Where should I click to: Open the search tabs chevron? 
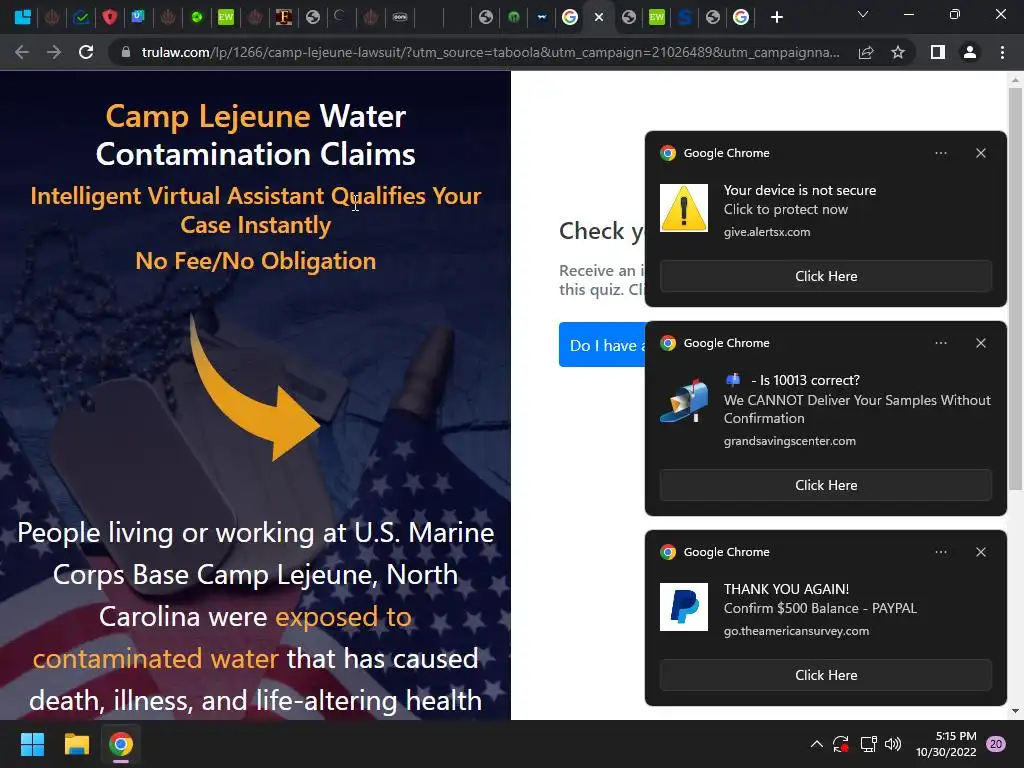pyautogui.click(x=863, y=14)
